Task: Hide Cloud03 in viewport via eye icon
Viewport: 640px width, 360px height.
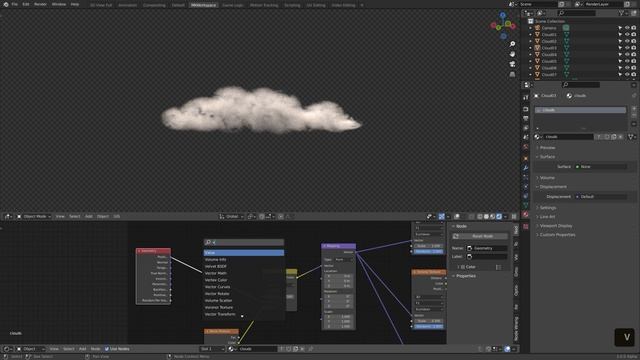Action: [x=627, y=48]
